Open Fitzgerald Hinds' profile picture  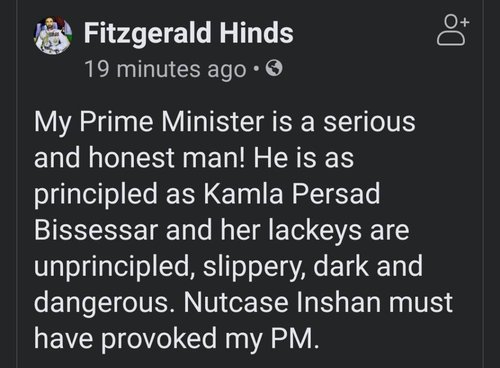pyautogui.click(x=53, y=35)
